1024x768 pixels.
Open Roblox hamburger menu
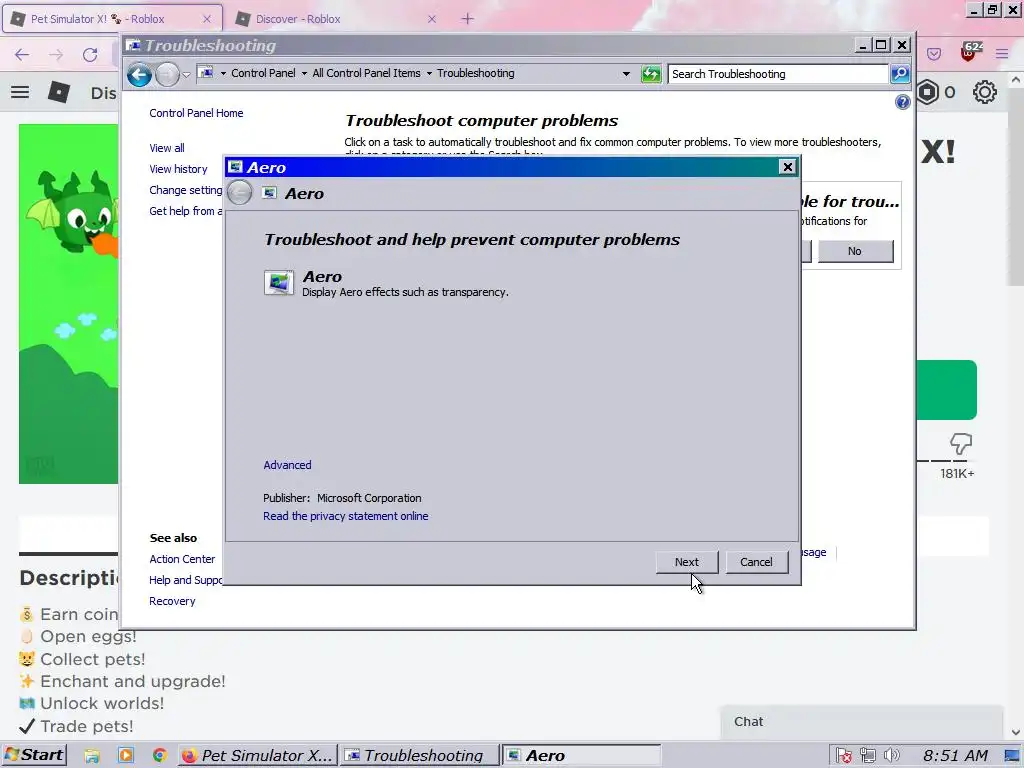[20, 92]
